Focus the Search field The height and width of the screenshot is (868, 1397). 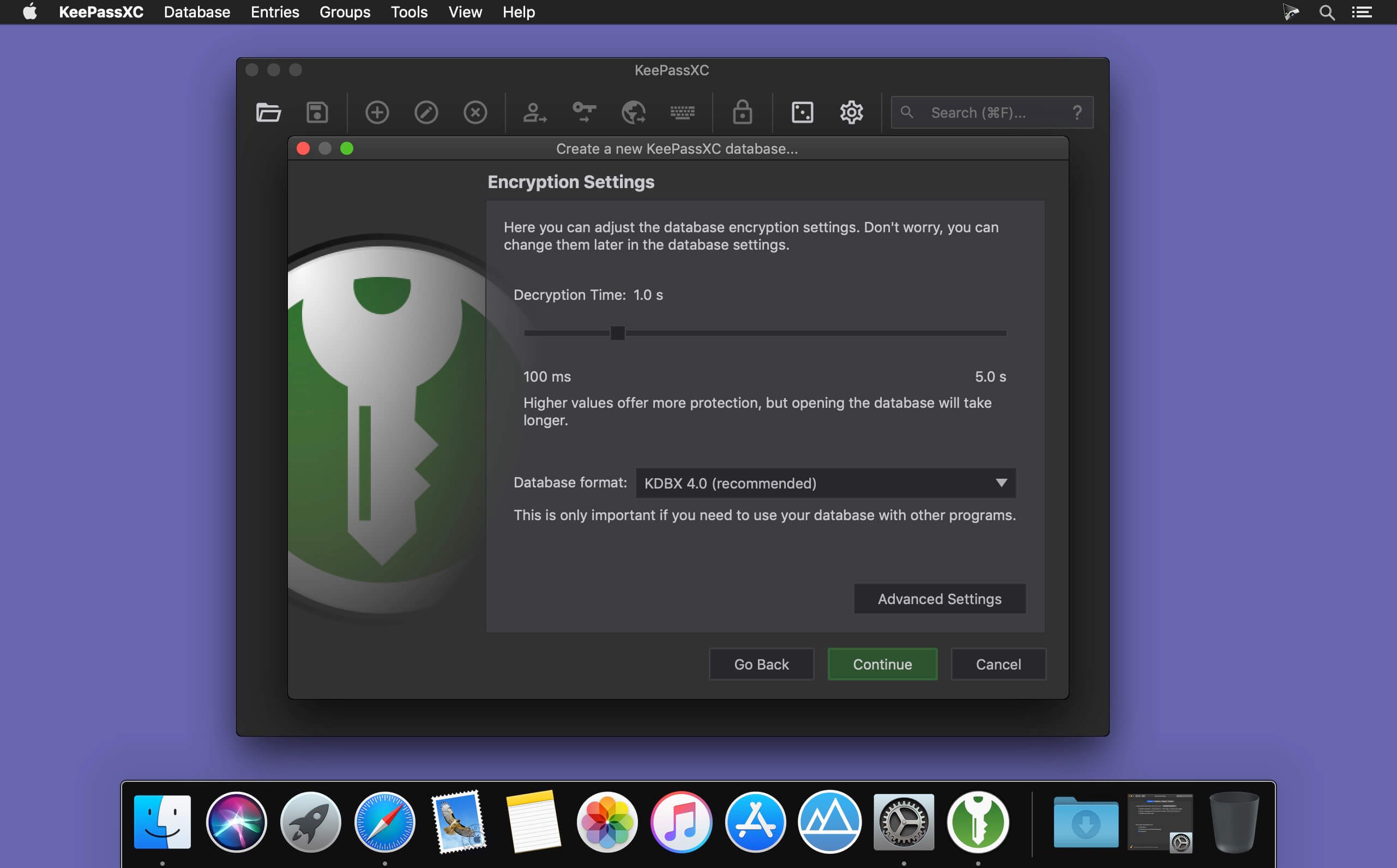pyautogui.click(x=992, y=112)
